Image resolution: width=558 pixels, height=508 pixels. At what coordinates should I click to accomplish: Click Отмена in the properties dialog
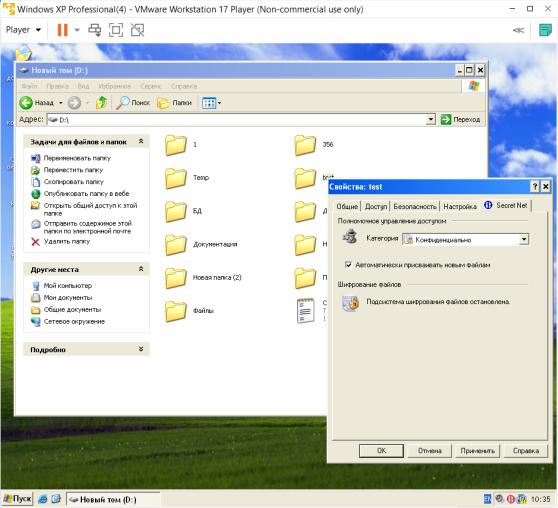(x=430, y=451)
